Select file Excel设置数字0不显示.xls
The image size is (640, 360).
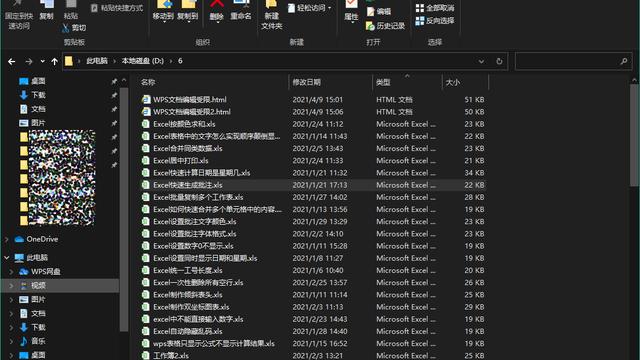tap(313, 246)
